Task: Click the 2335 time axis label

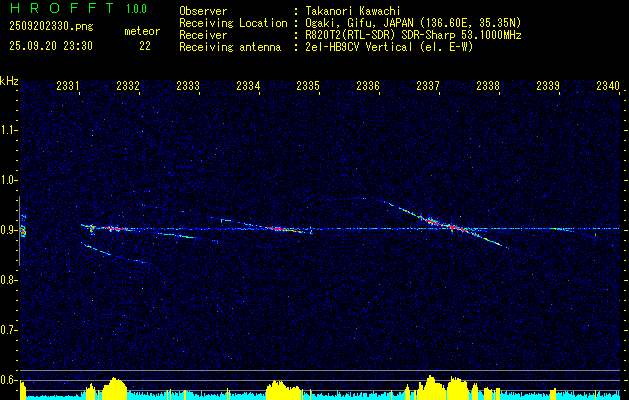Action: (308, 85)
